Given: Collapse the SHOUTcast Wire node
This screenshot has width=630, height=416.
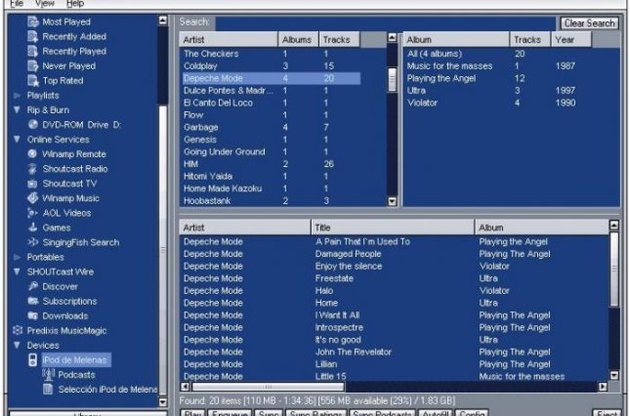Looking at the screenshot, I should coord(17,272).
